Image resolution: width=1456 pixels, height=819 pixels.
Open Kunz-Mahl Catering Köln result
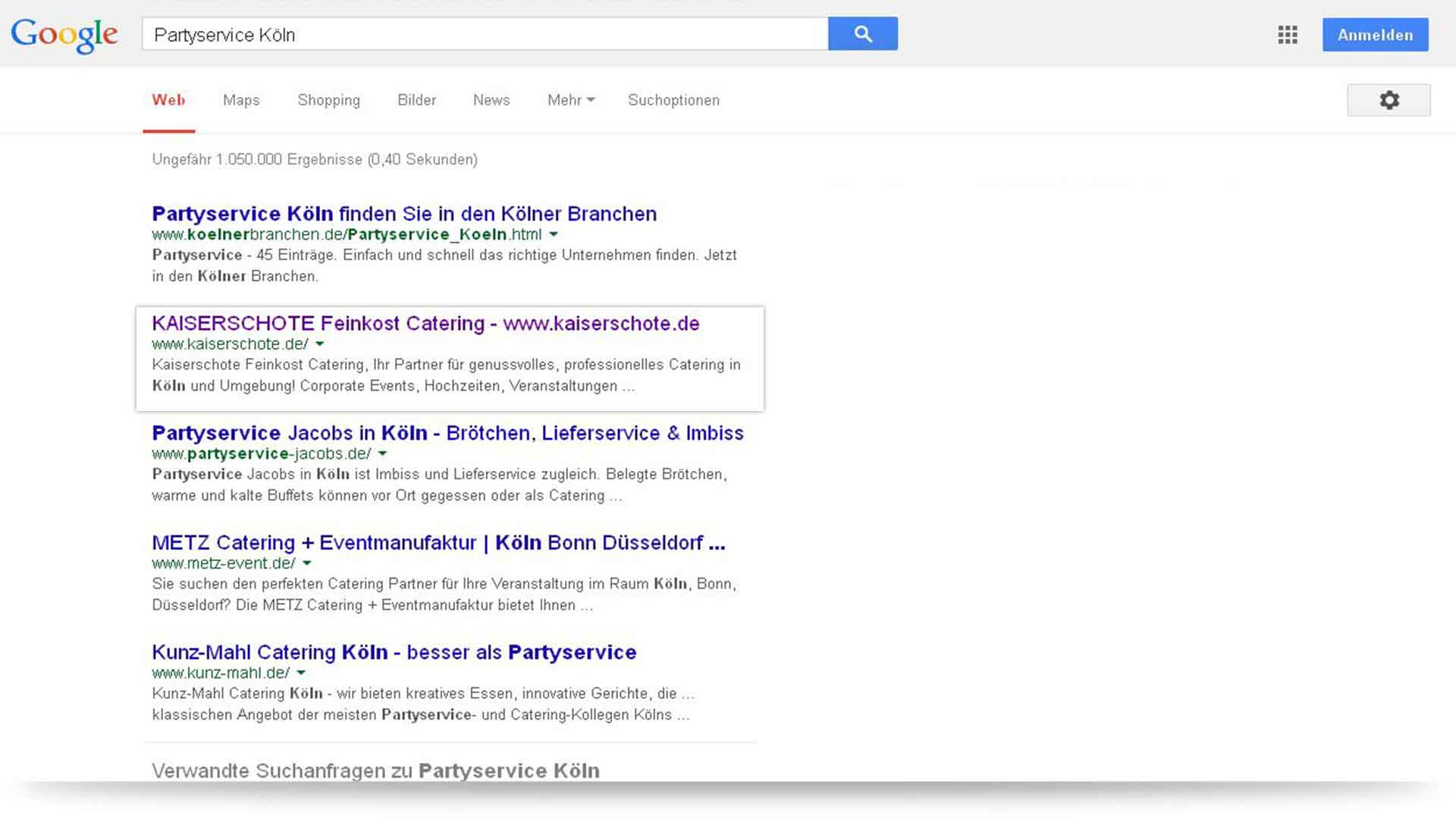[x=394, y=652]
